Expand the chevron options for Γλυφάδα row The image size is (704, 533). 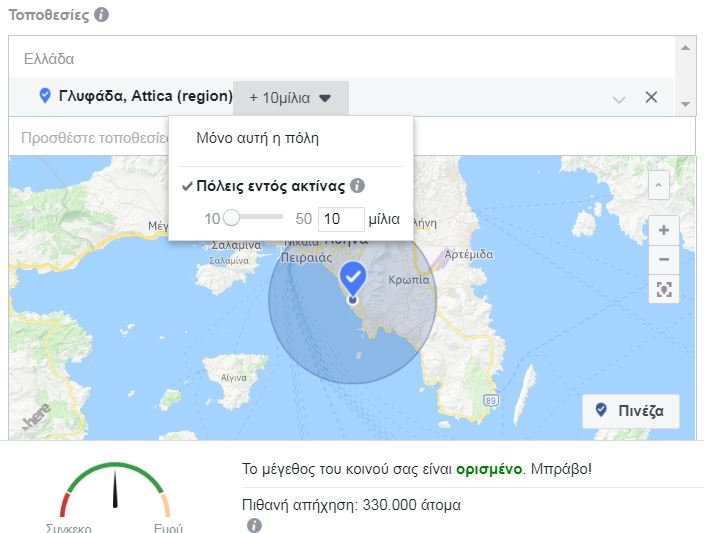619,98
